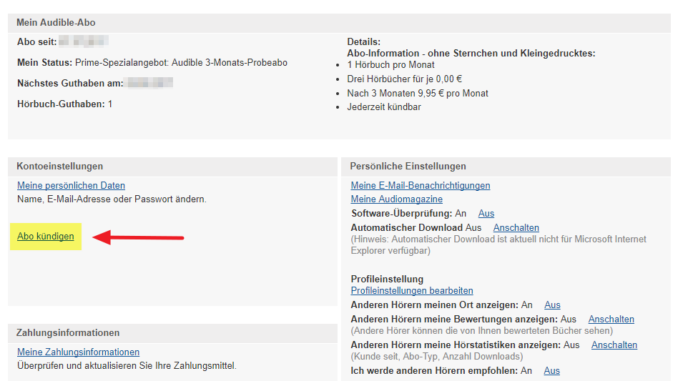Click the Profileinstellung heading
The width and height of the screenshot is (678, 381).
tap(387, 279)
